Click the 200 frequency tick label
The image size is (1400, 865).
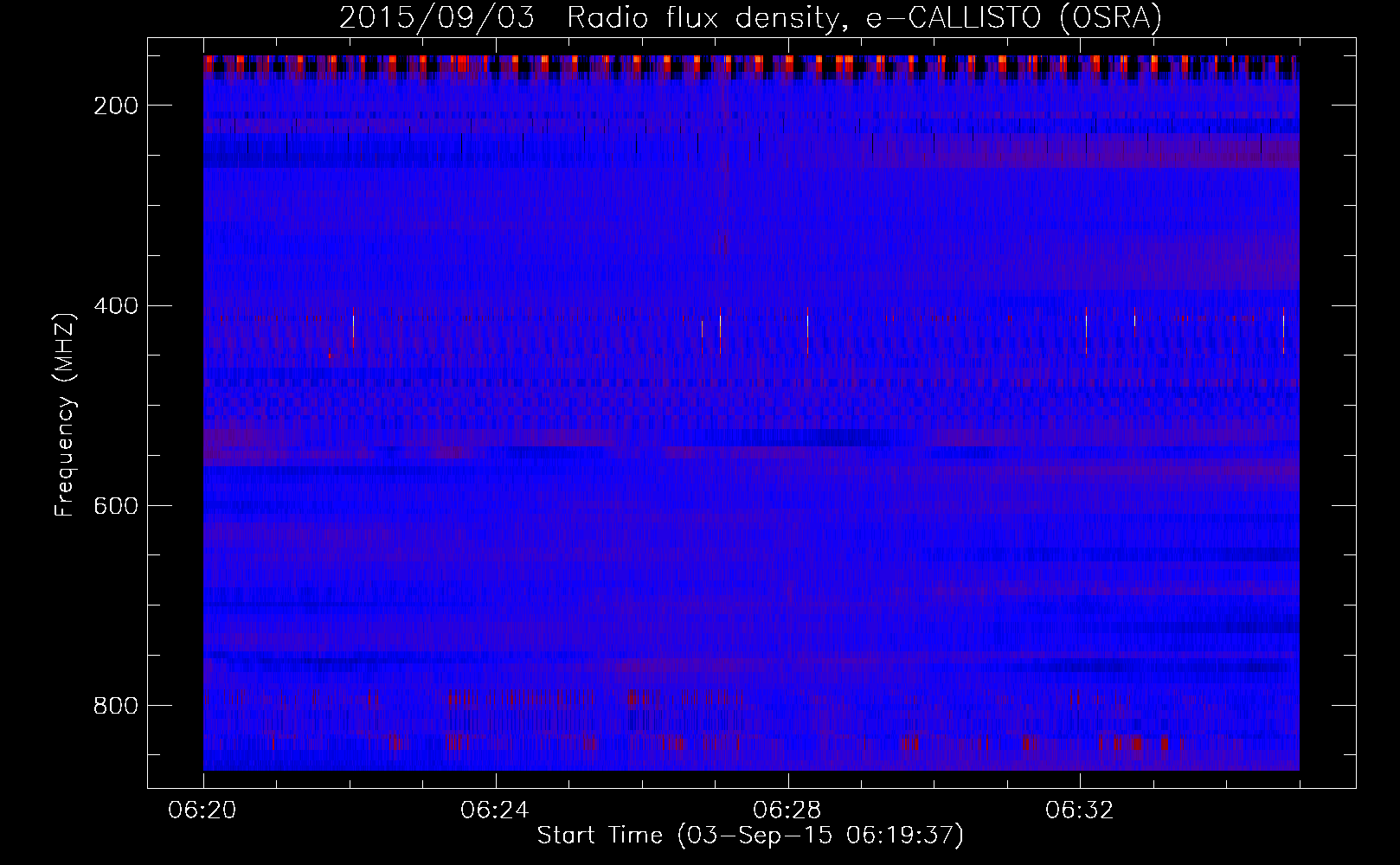coord(115,106)
